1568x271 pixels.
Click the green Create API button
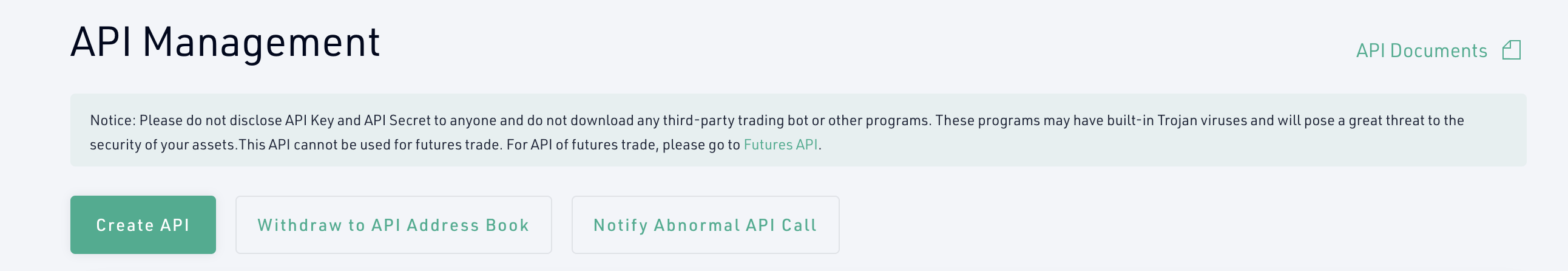click(x=143, y=225)
